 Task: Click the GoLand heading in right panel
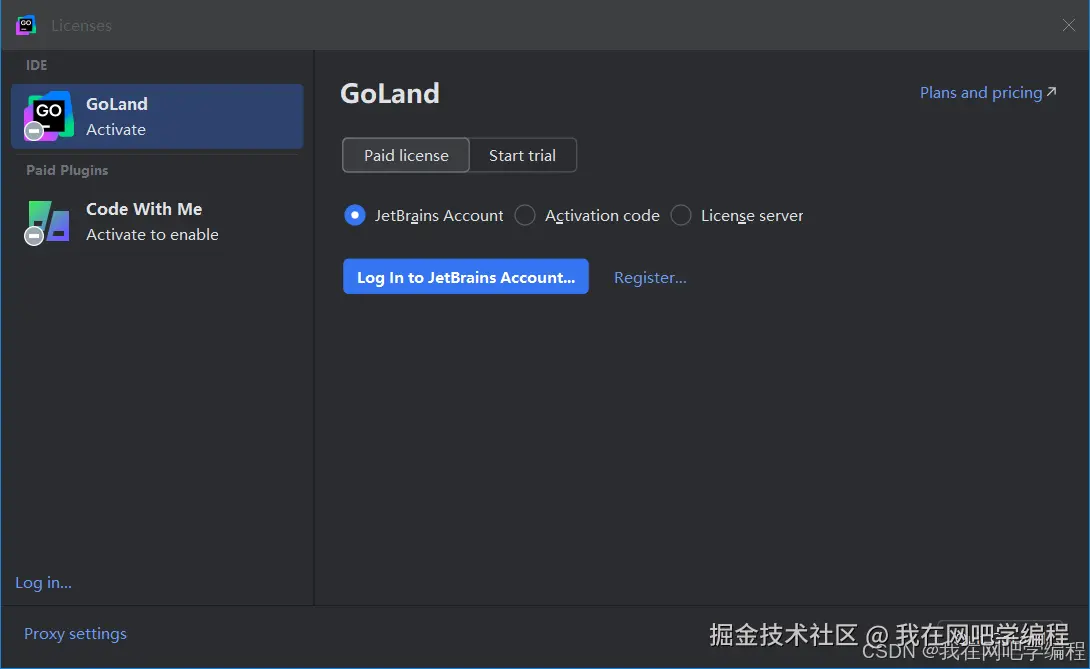(x=390, y=93)
